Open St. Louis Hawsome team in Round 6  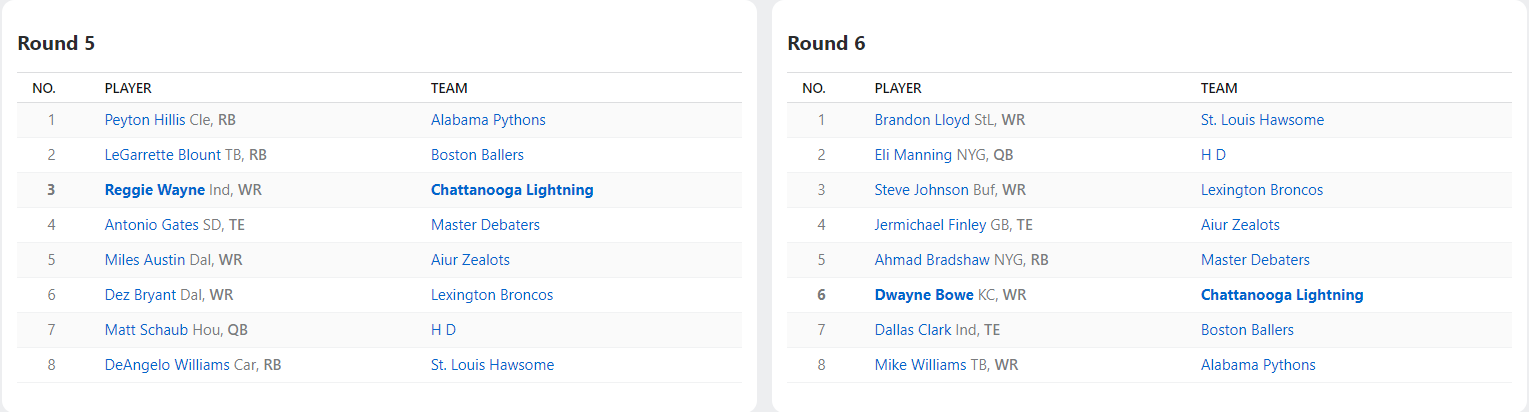1262,120
